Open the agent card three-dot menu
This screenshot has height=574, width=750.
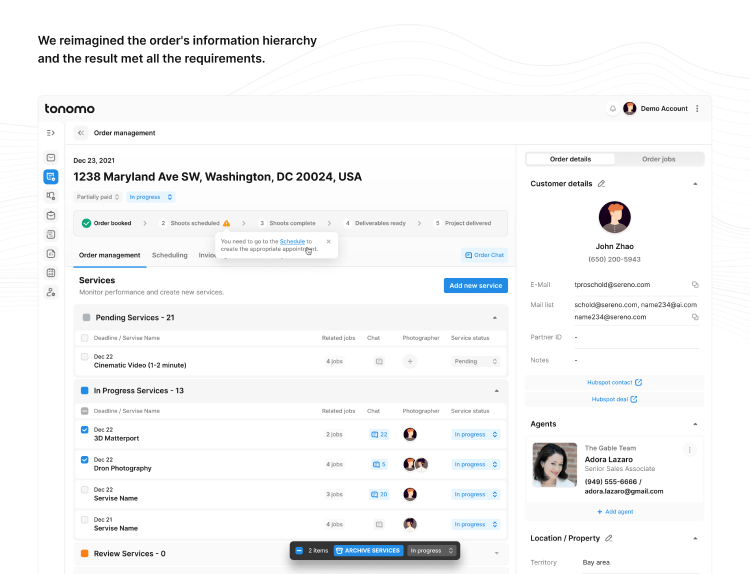coord(689,450)
